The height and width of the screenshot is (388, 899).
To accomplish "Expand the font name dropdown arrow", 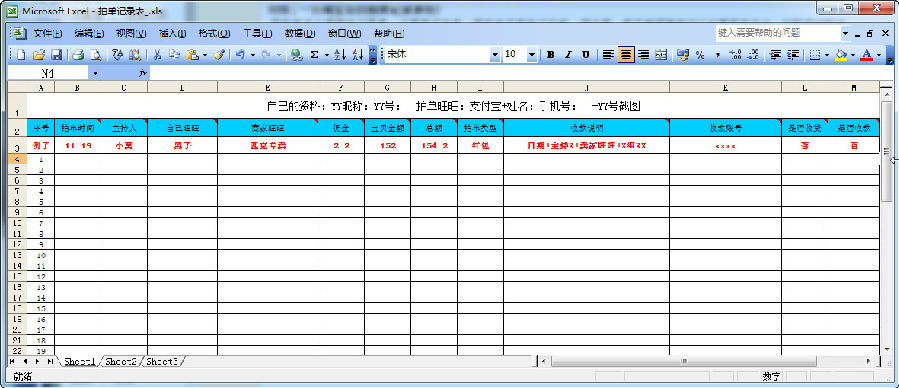I will [495, 55].
